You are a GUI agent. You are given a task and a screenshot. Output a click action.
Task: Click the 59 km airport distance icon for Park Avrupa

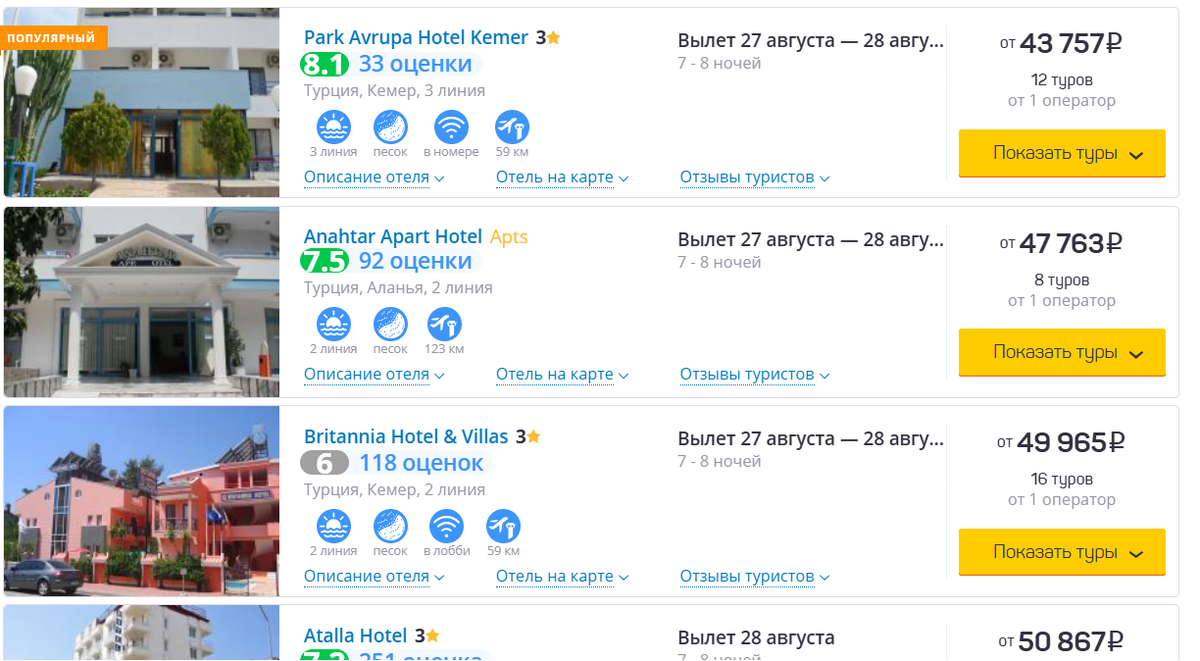coord(512,128)
